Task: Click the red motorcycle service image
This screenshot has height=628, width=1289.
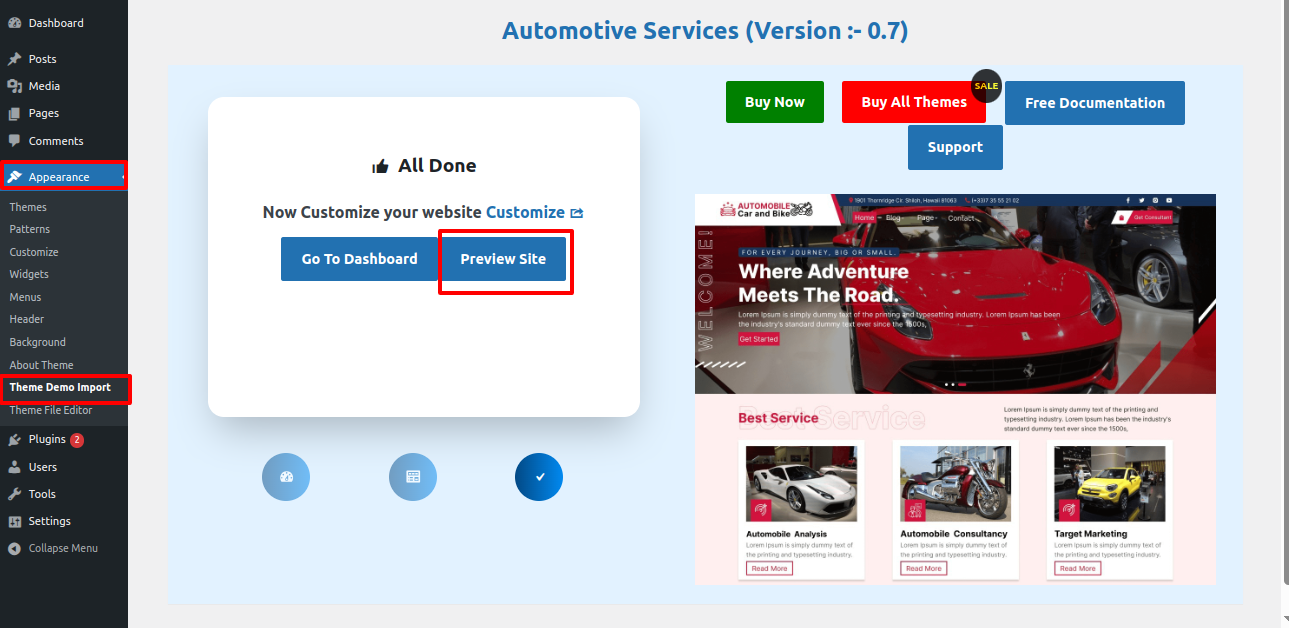Action: pyautogui.click(x=955, y=484)
